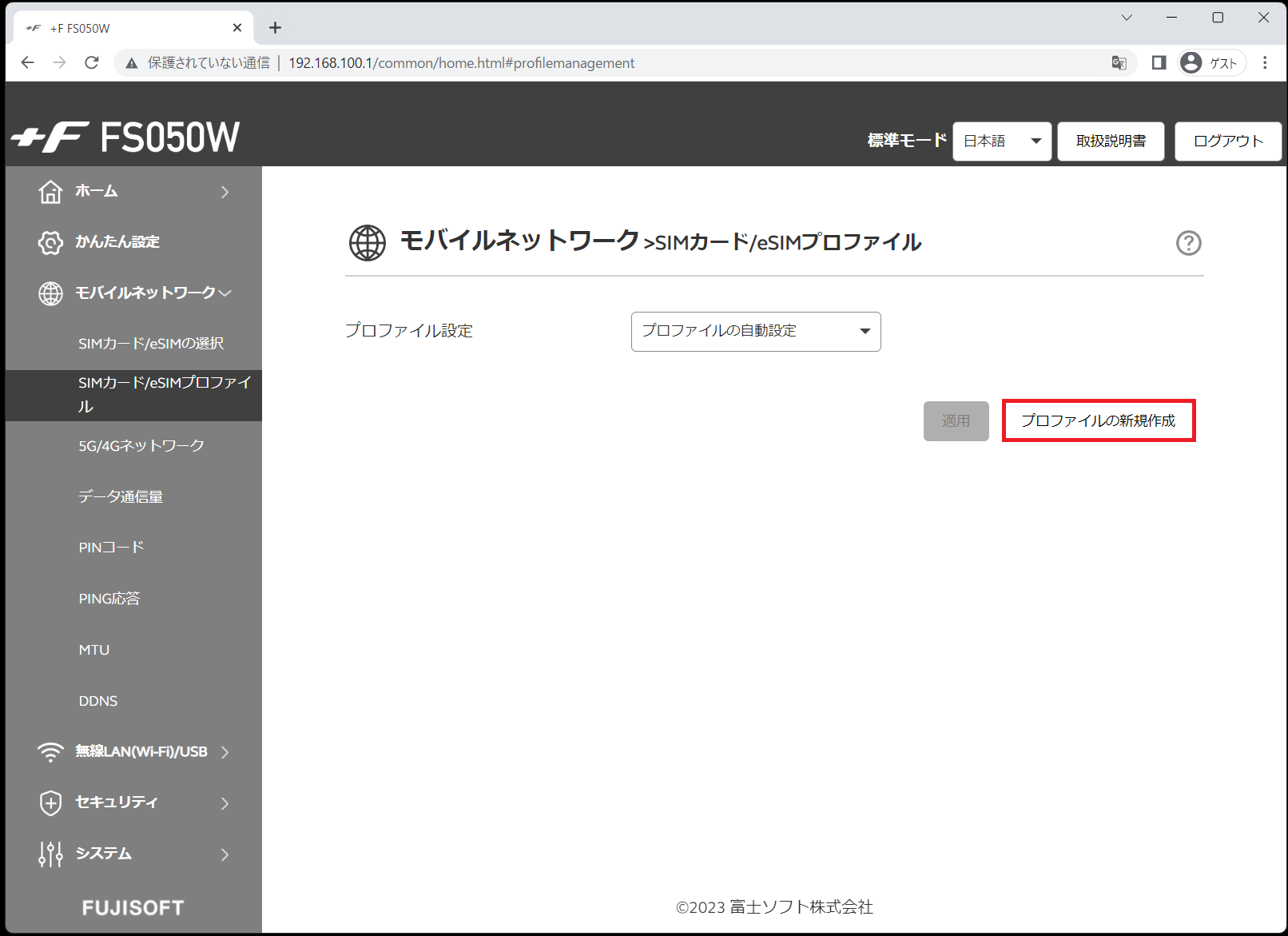
Task: Click the +F FS050W logo
Action: (x=125, y=137)
